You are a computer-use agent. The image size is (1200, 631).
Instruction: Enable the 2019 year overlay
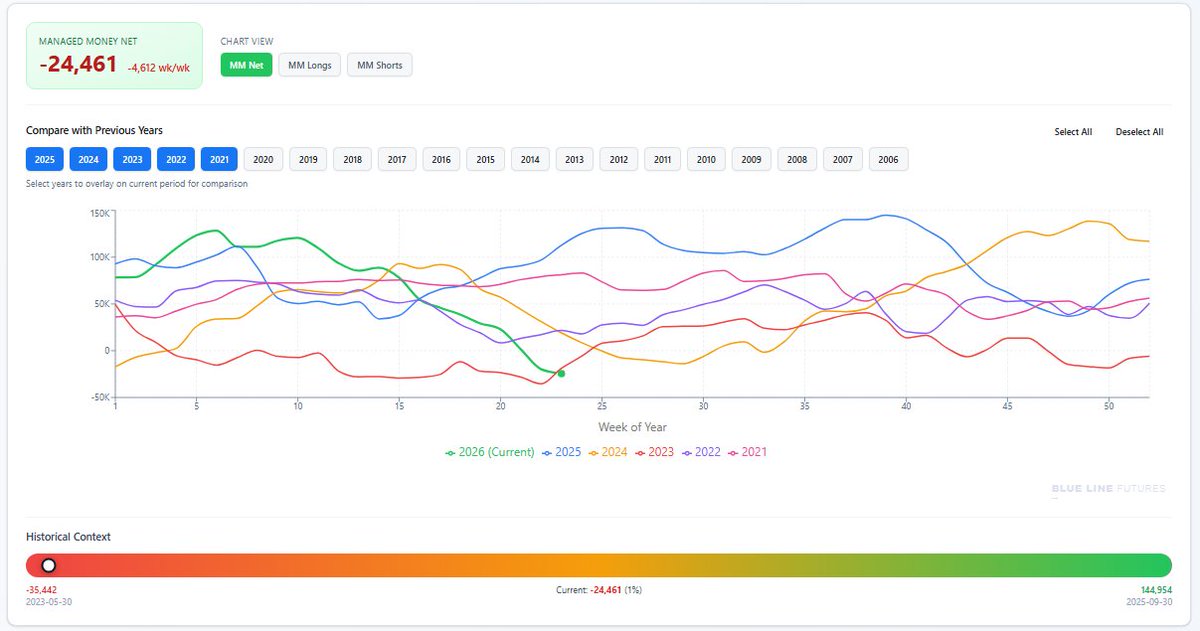tap(308, 159)
